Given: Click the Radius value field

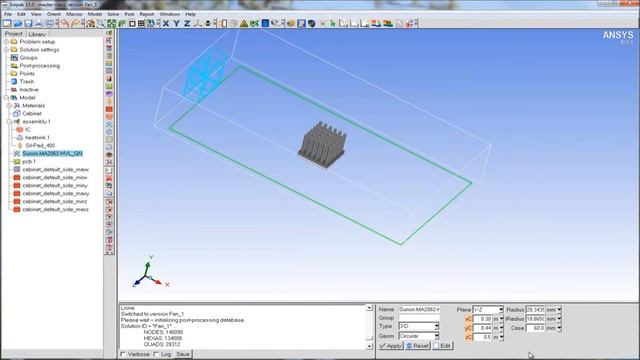Looking at the screenshot, I should [535, 310].
